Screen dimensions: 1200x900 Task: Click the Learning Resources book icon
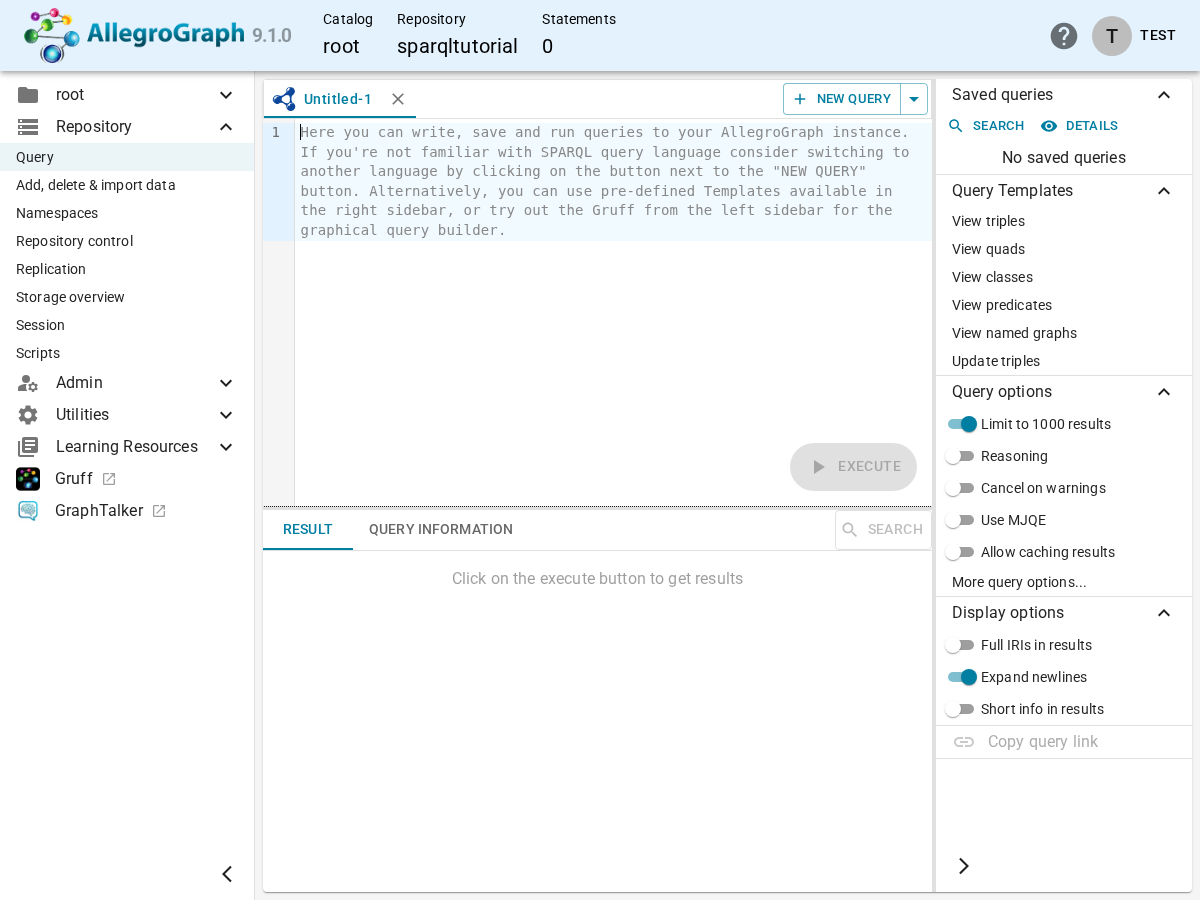point(28,447)
